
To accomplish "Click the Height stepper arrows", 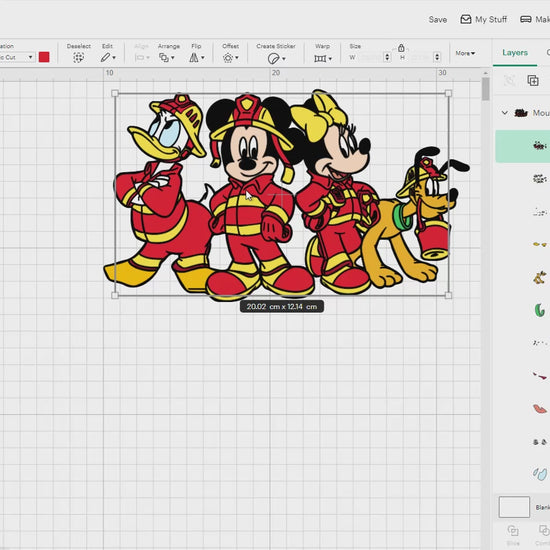I will [x=437, y=57].
